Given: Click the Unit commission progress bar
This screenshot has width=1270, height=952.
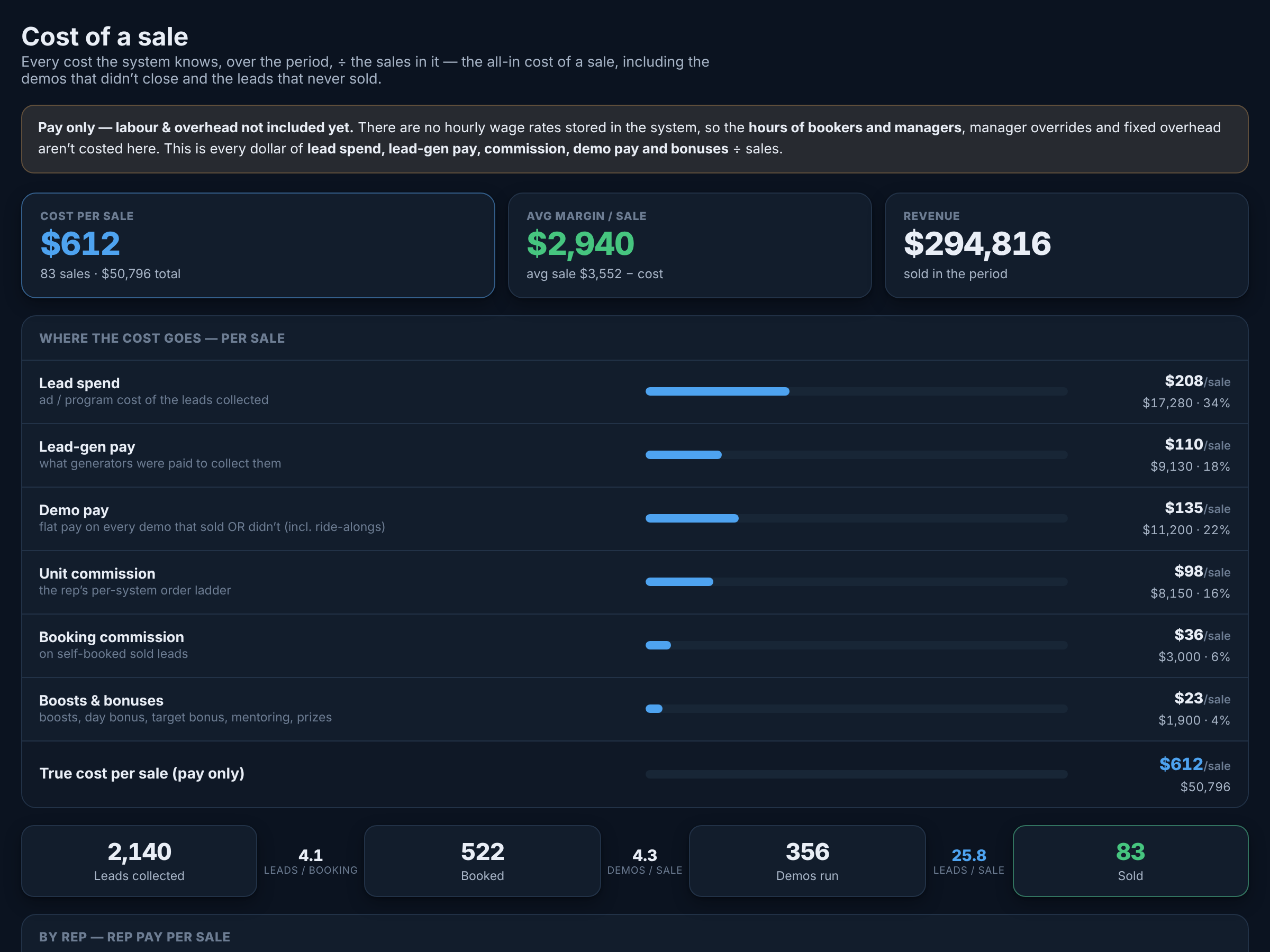Looking at the screenshot, I should [856, 582].
